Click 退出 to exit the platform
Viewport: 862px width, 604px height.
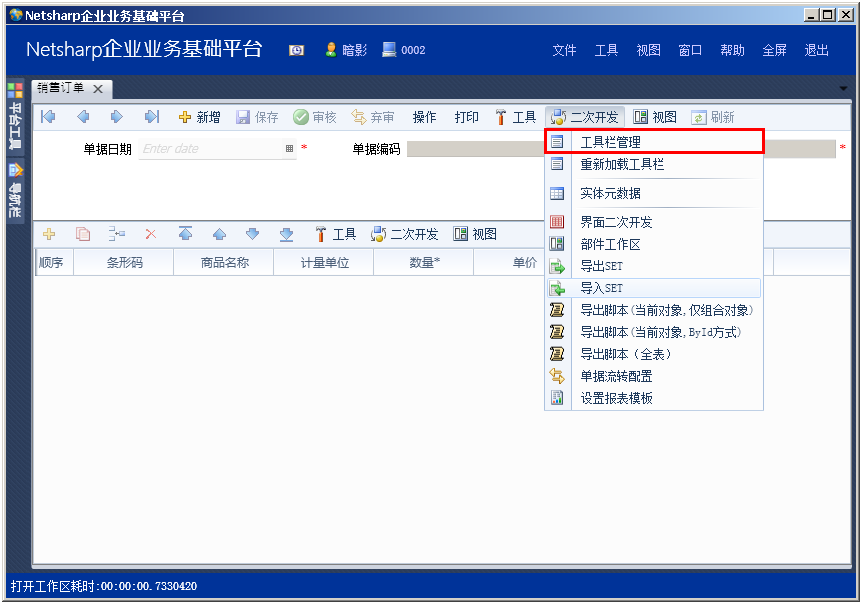tap(816, 50)
